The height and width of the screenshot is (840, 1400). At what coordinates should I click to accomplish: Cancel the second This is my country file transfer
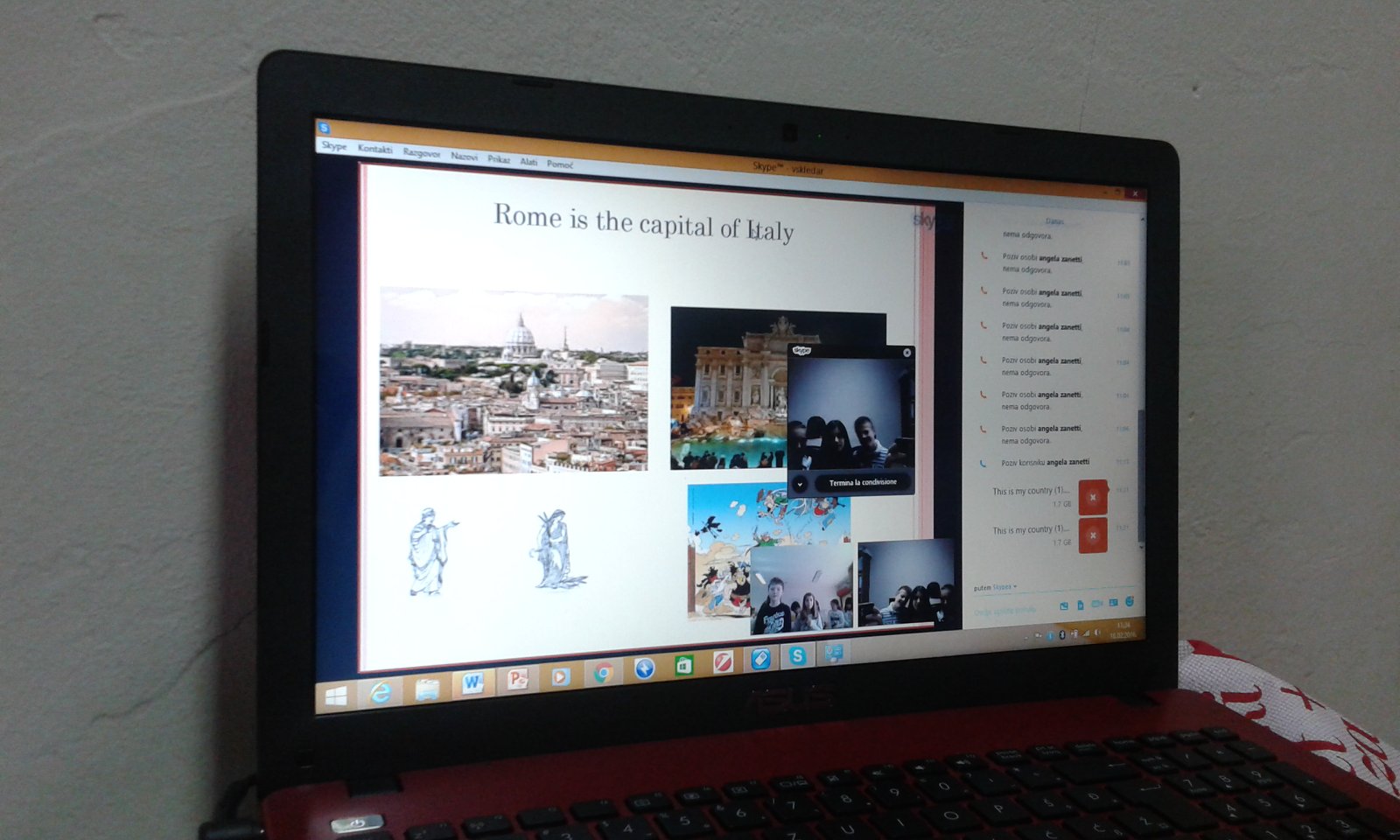pyautogui.click(x=1093, y=535)
